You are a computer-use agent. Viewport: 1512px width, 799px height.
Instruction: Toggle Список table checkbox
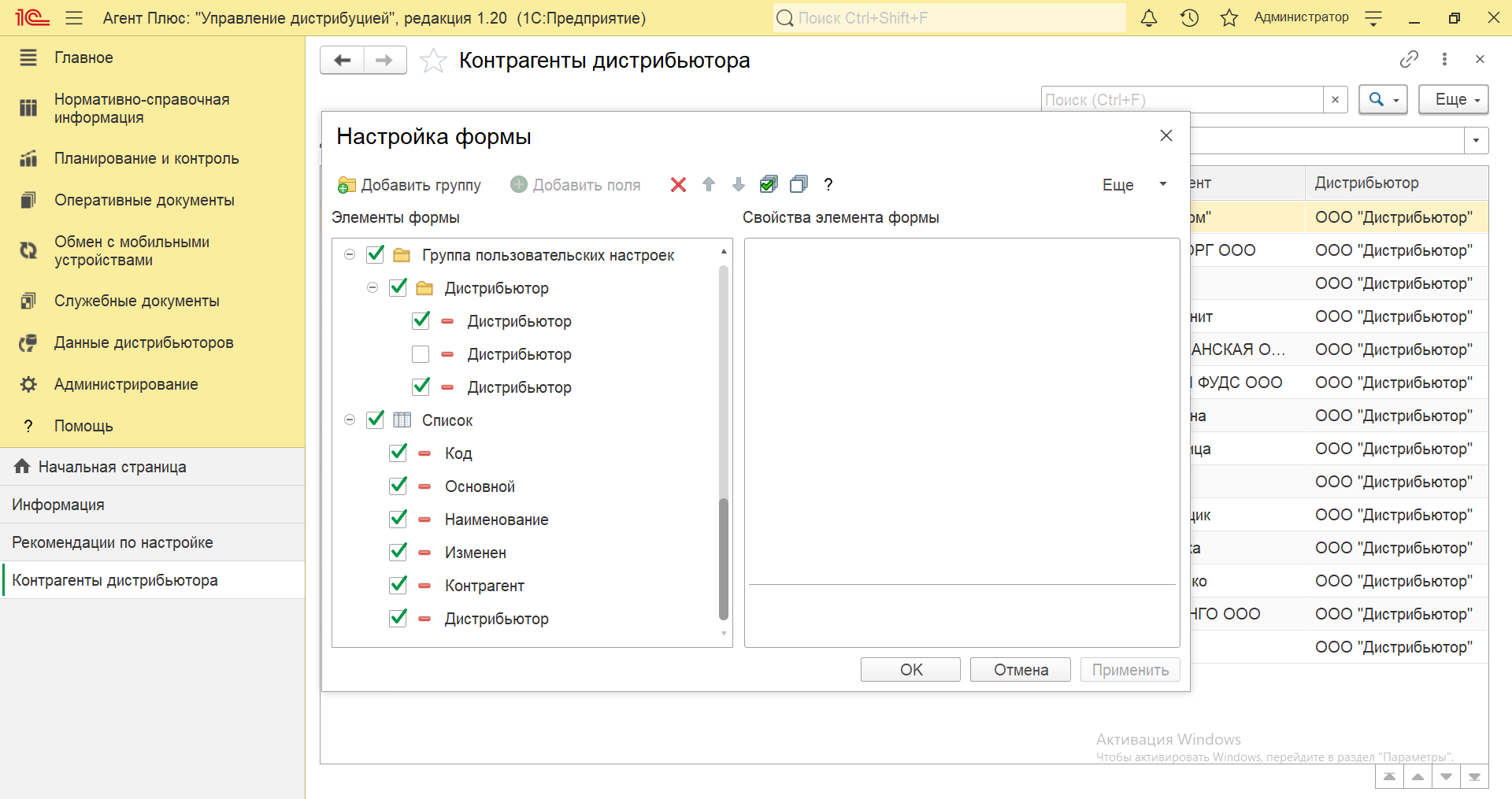376,420
